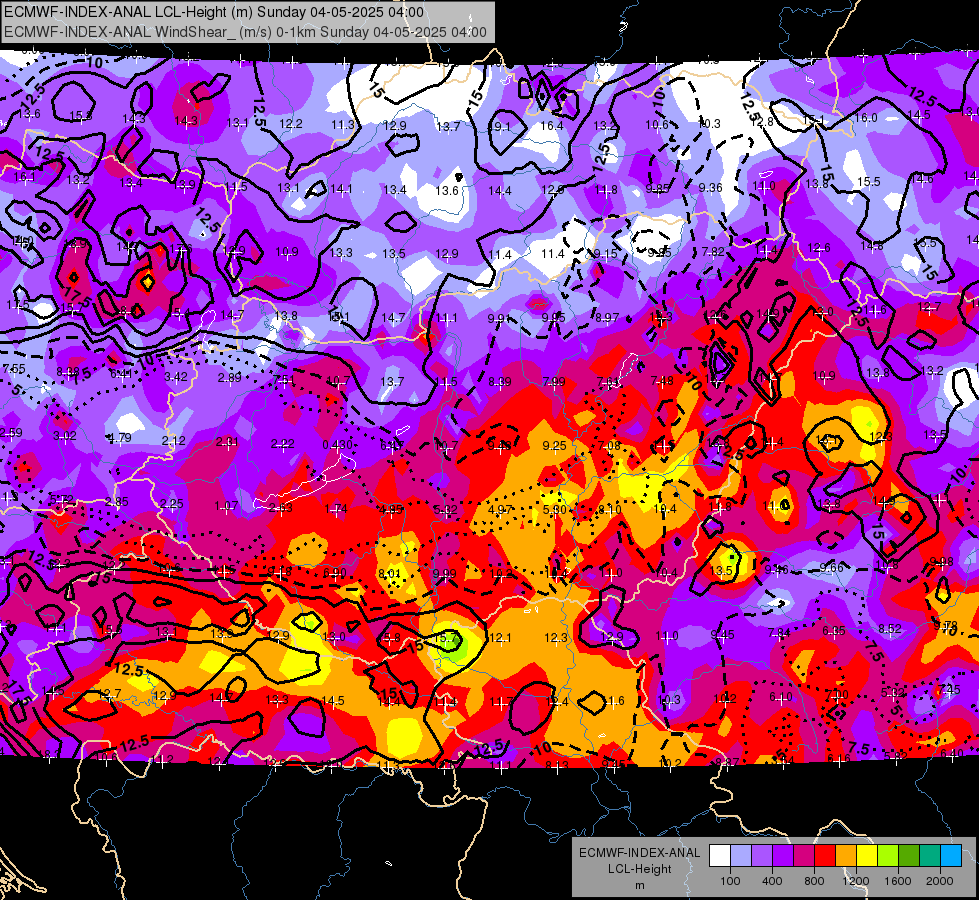Click the yellow legend swatch right of 1200
The image size is (979, 900).
[867, 856]
